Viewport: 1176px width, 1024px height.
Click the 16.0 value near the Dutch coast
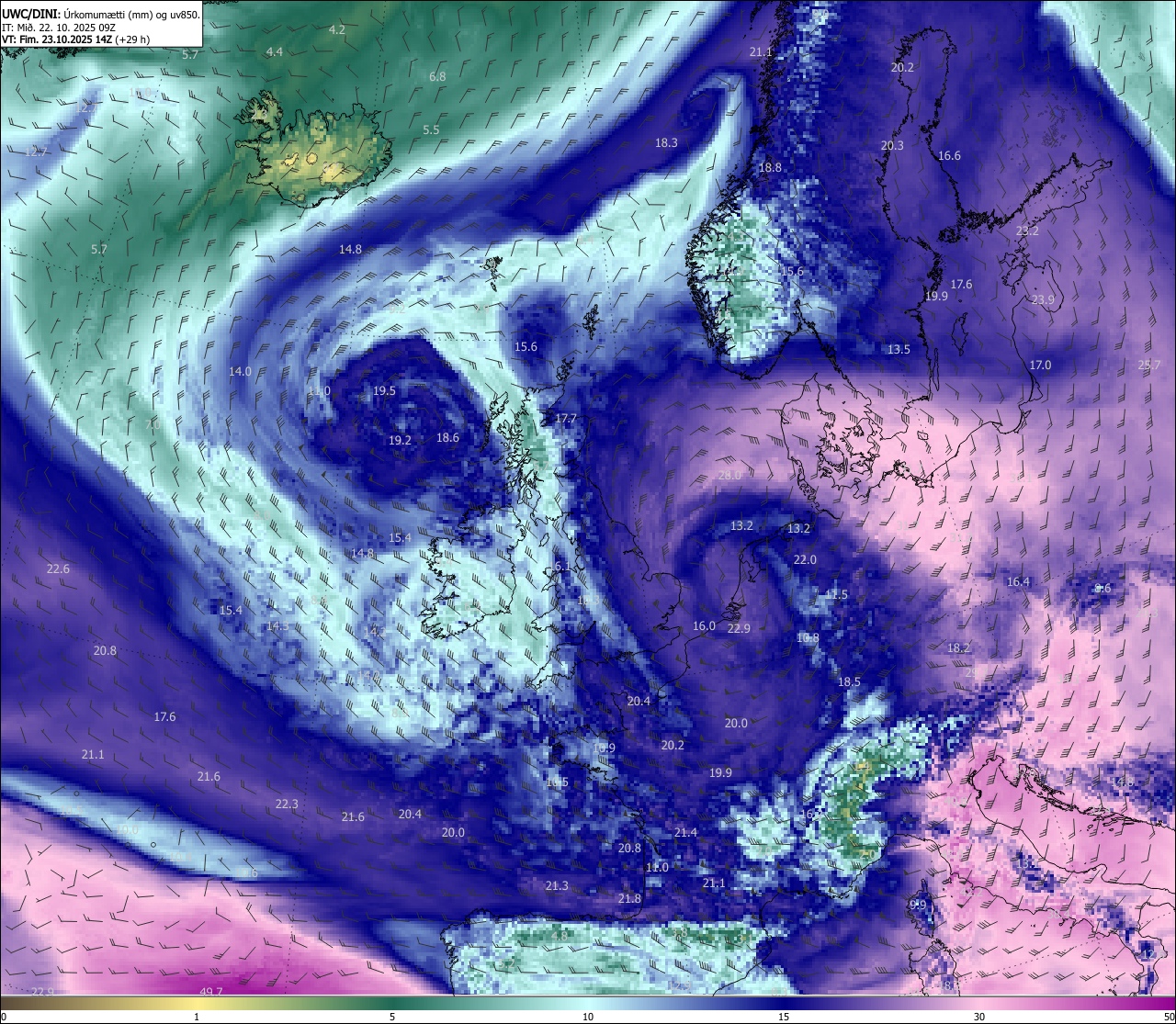704,625
